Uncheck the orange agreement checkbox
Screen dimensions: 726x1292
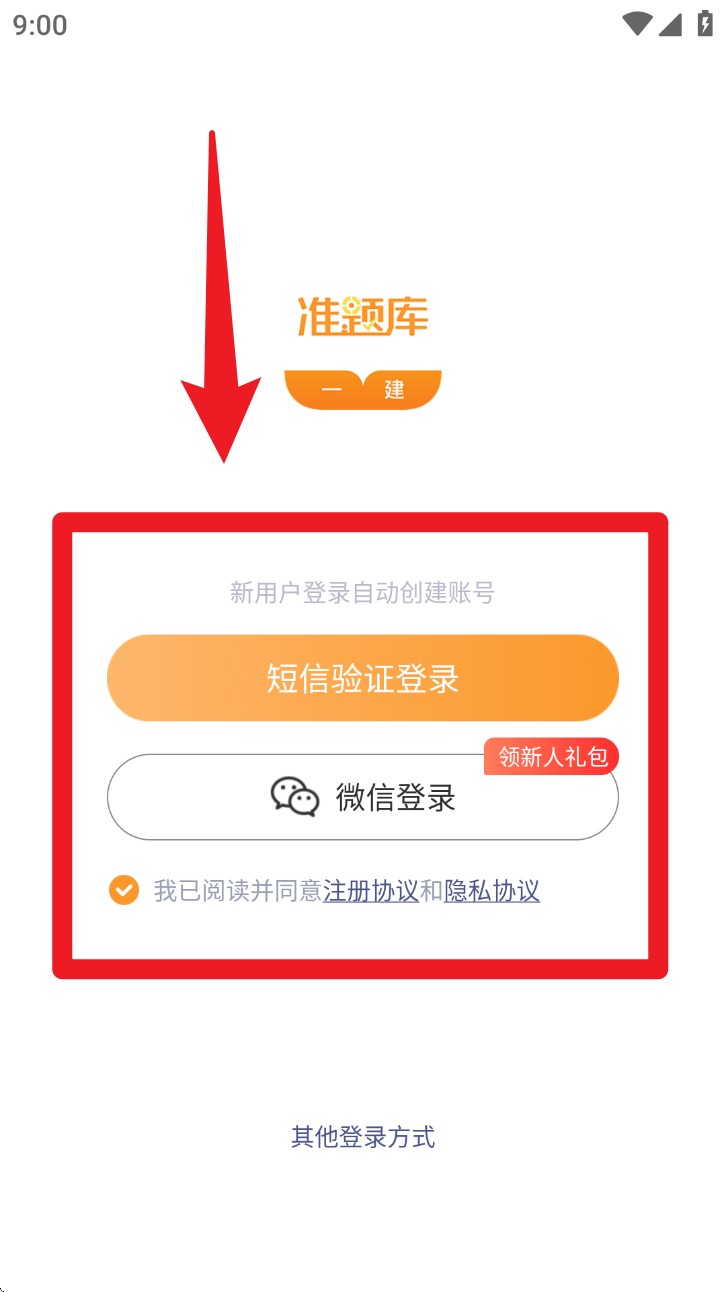124,890
